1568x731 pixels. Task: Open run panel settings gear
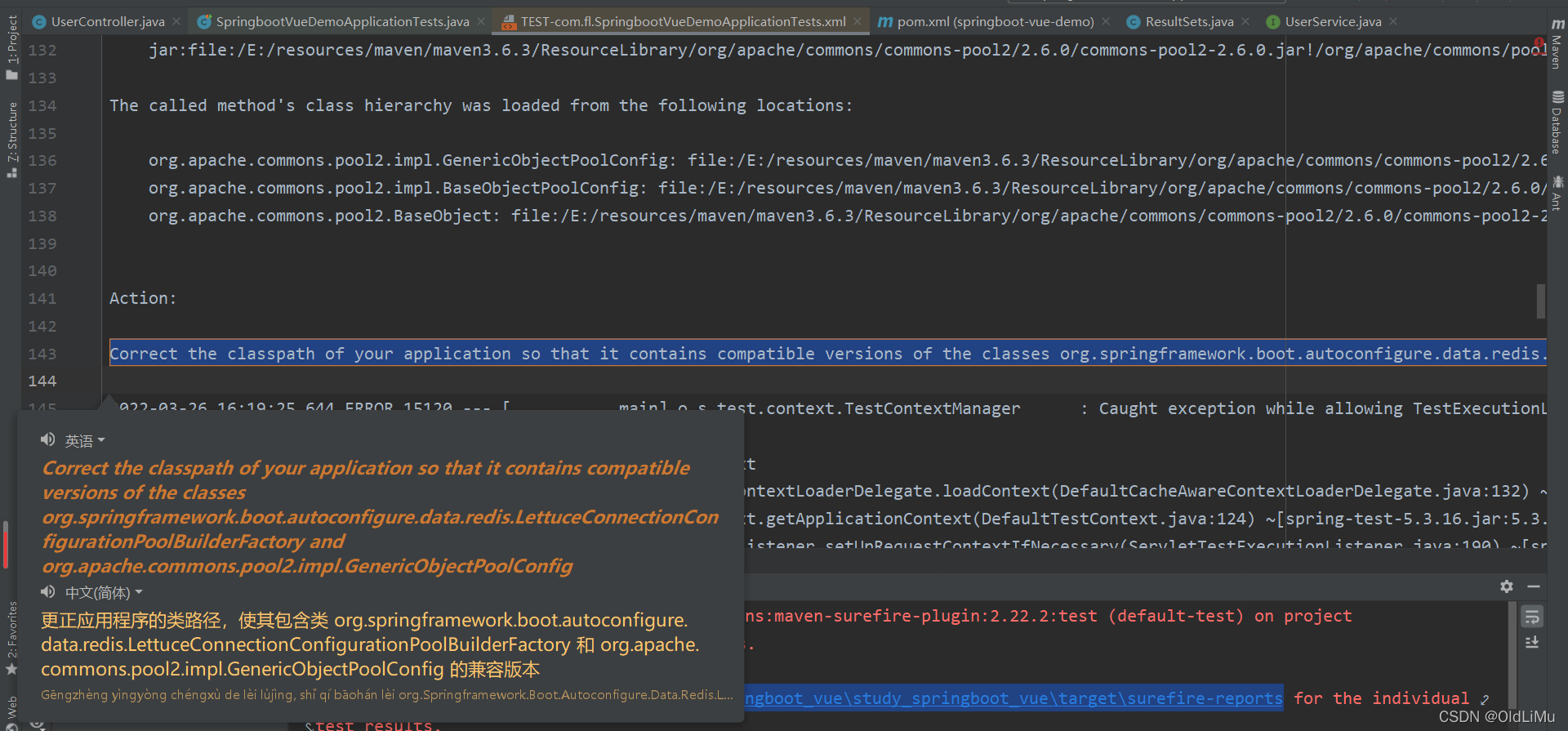pyautogui.click(x=1507, y=586)
